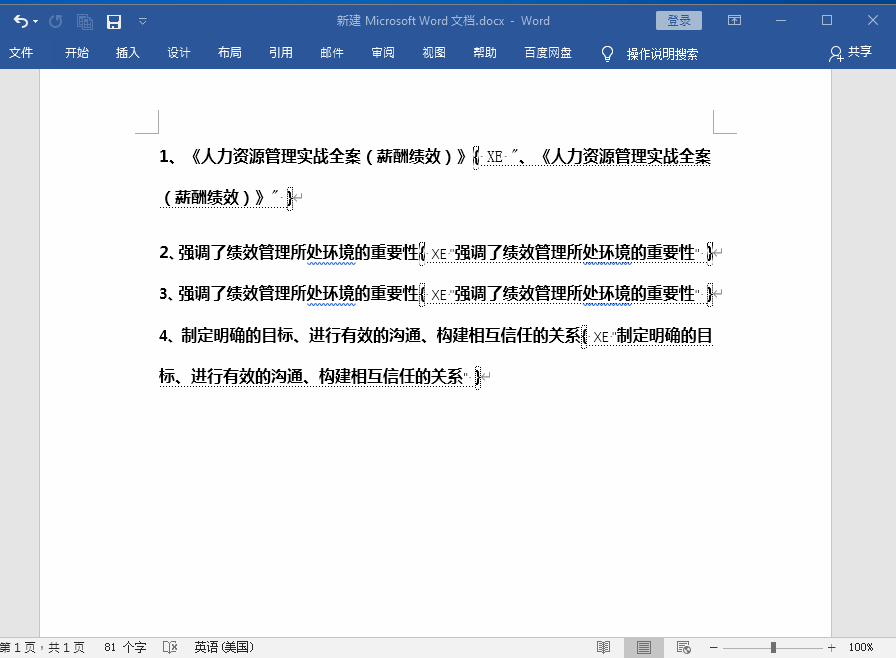Screen dimensions: 896x658
Task: Switch to the 插入 tab
Action: coord(127,53)
